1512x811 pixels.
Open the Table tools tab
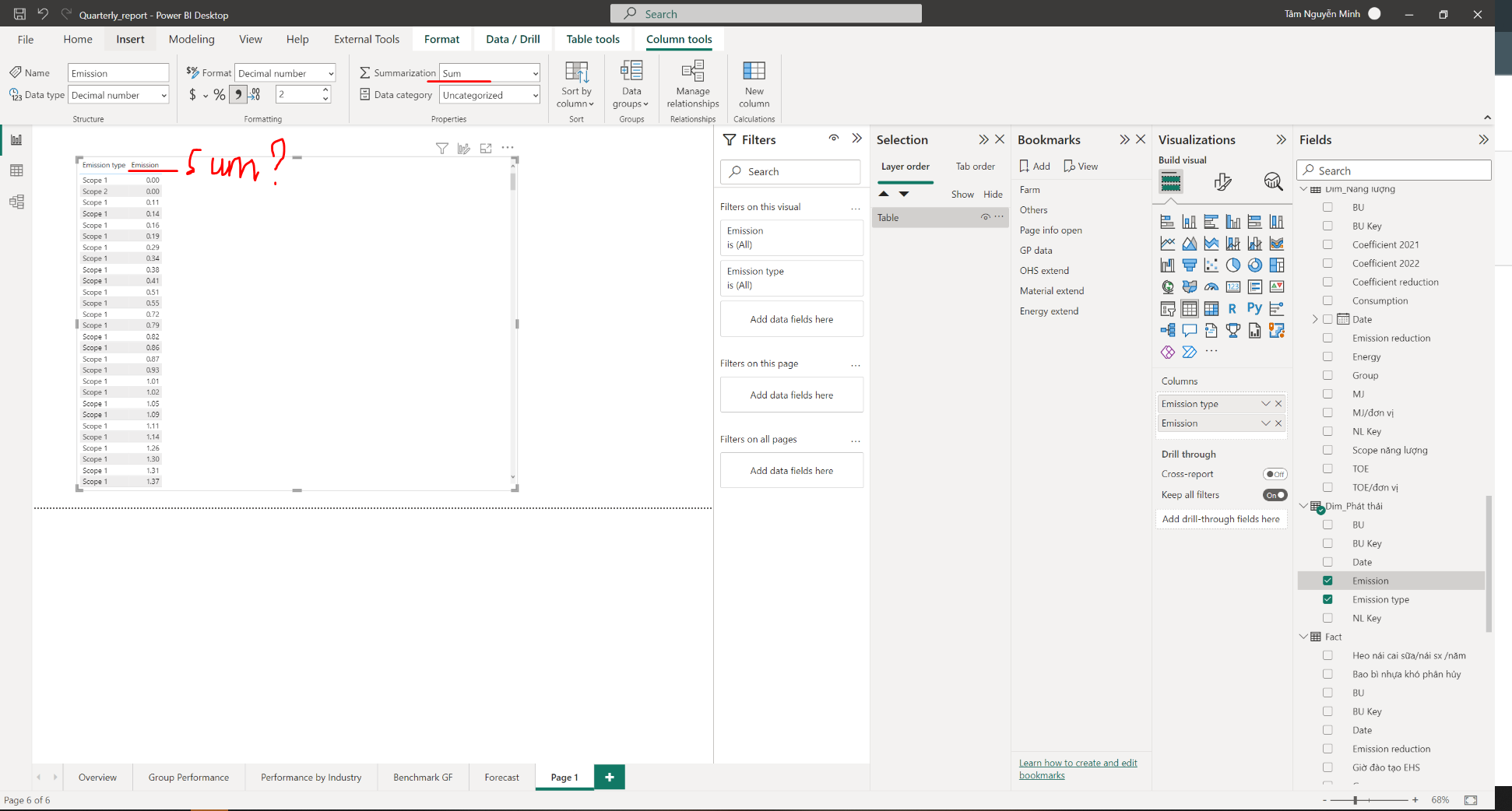pos(593,39)
